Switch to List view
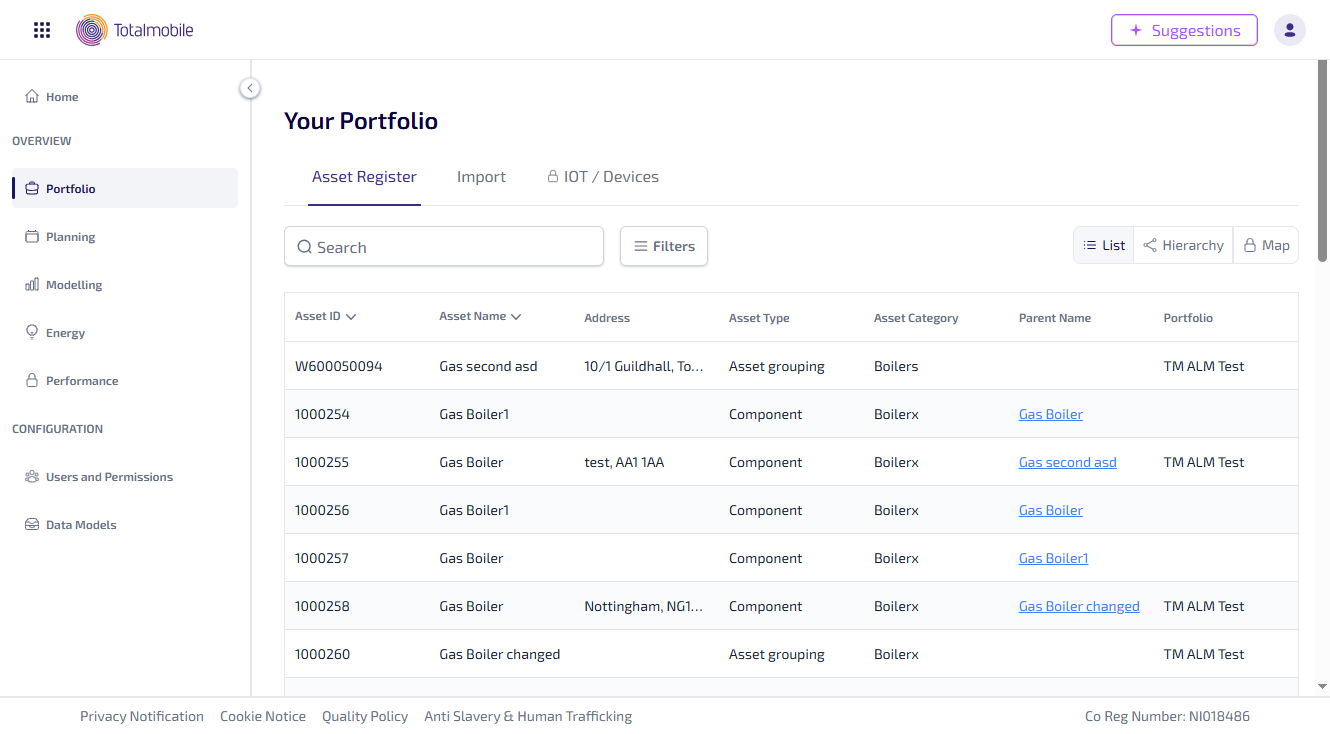1330x734 pixels. point(1104,245)
